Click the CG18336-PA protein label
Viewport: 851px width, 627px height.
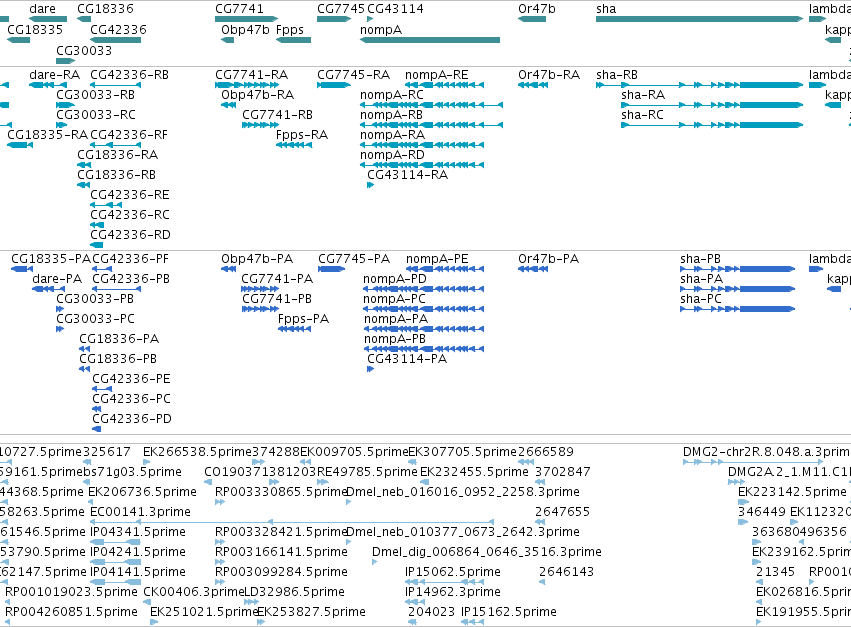coord(119,339)
